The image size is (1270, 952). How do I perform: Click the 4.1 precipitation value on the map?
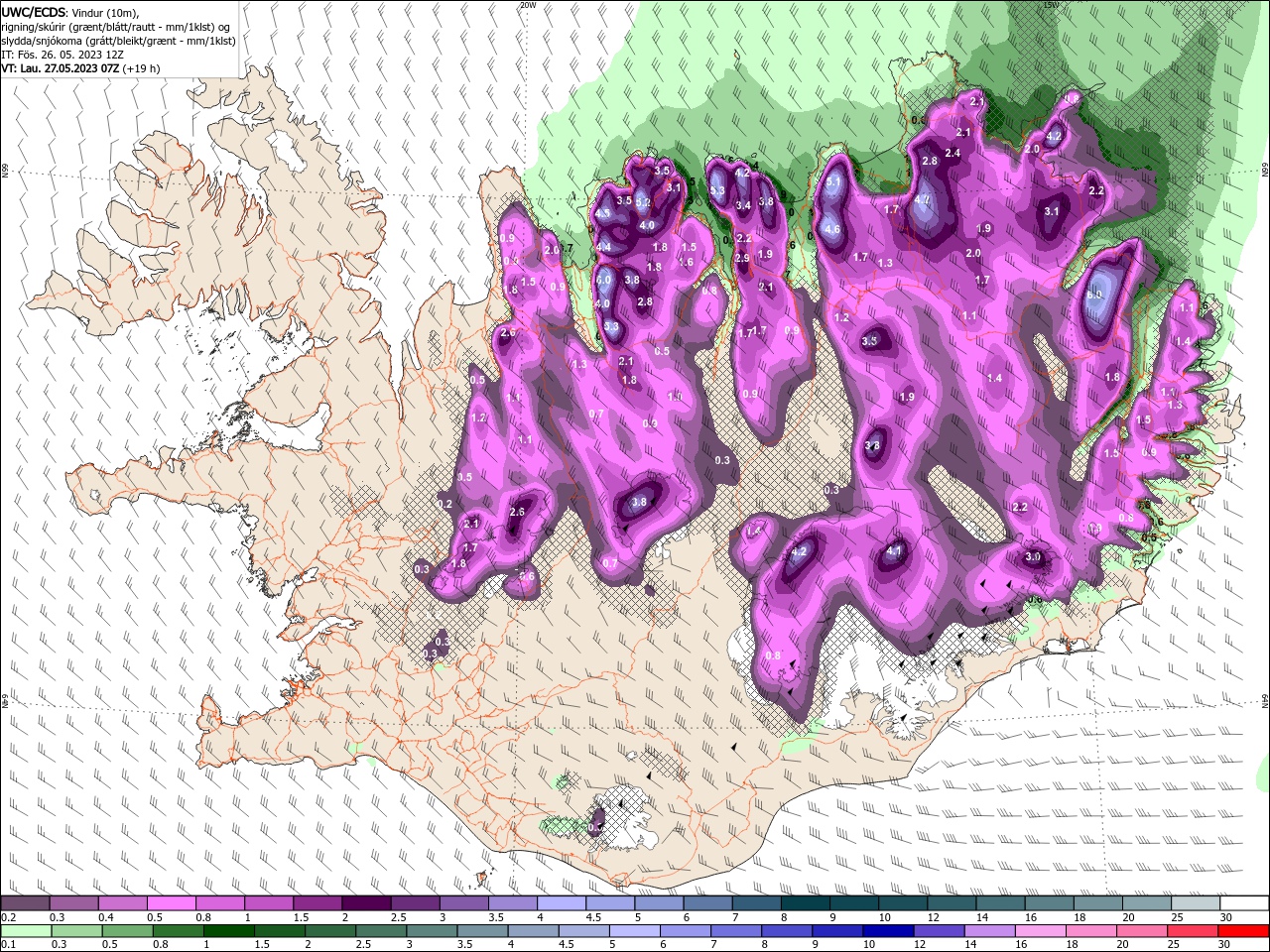tap(894, 551)
